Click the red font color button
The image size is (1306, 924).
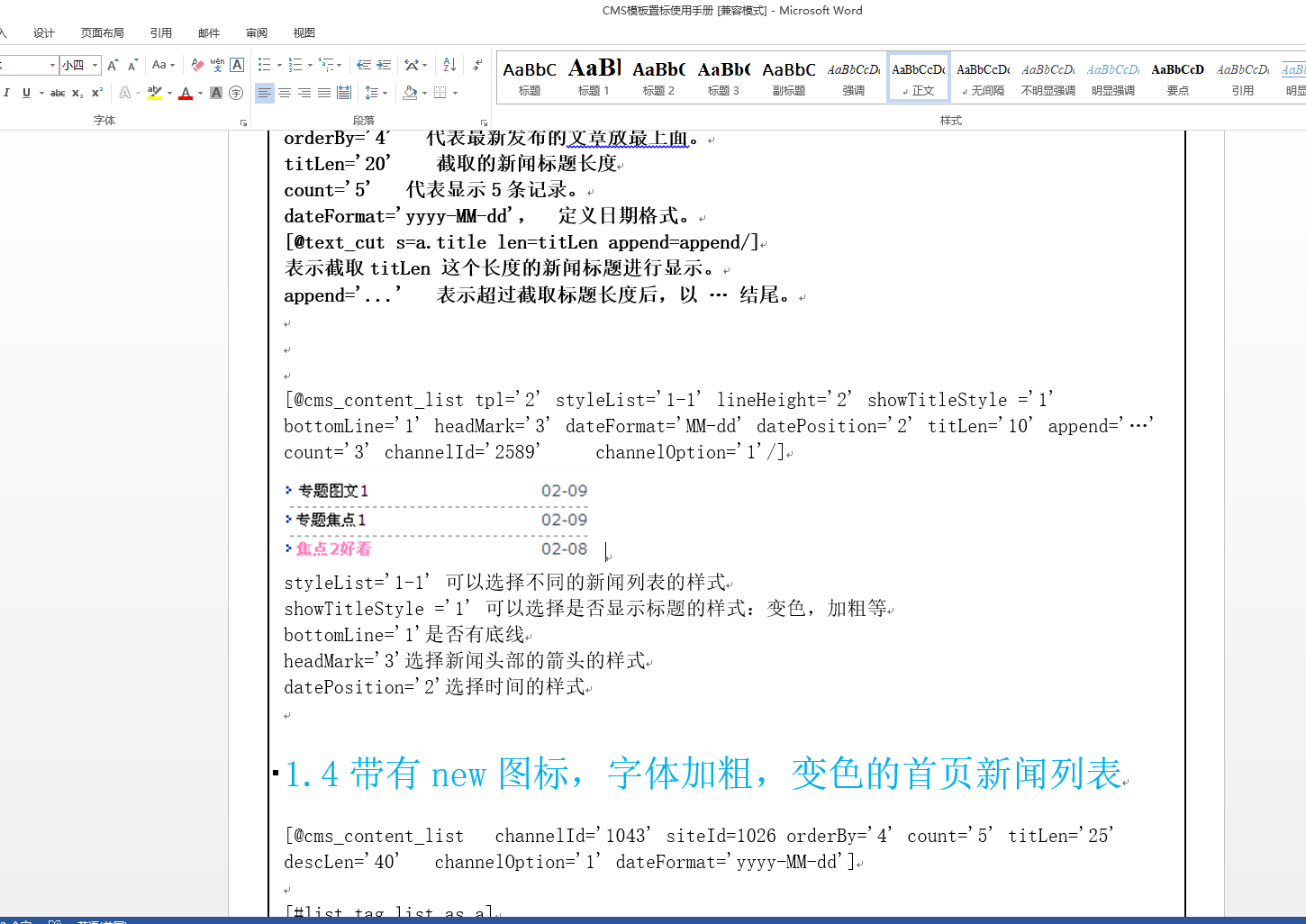click(186, 93)
